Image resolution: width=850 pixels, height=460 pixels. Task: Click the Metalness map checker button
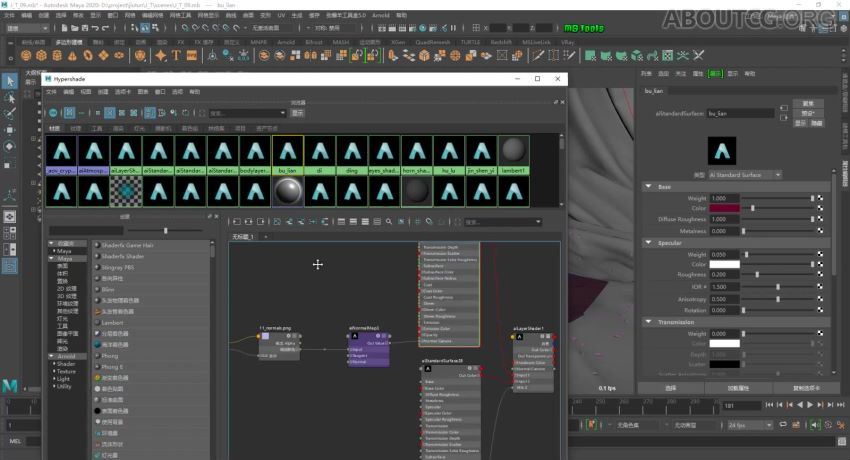tap(820, 231)
